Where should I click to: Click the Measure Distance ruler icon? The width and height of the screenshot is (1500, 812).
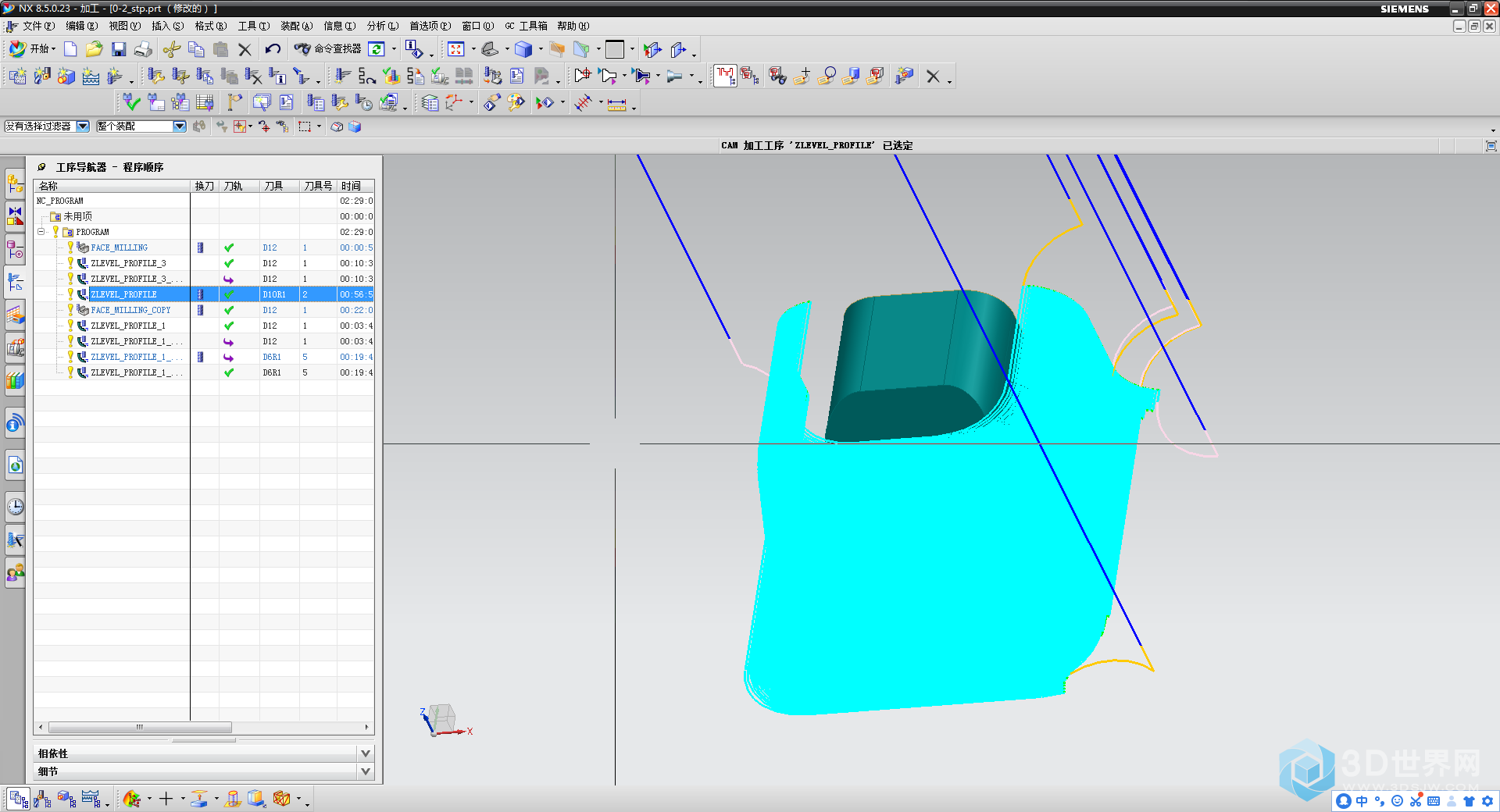617,103
